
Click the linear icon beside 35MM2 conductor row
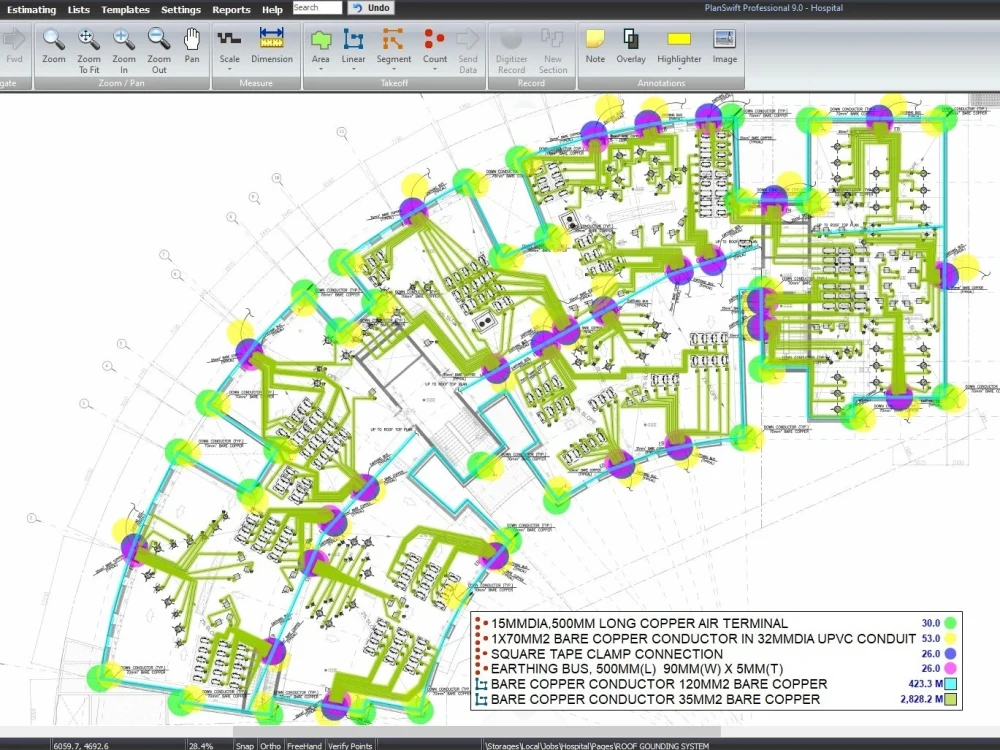pos(482,700)
